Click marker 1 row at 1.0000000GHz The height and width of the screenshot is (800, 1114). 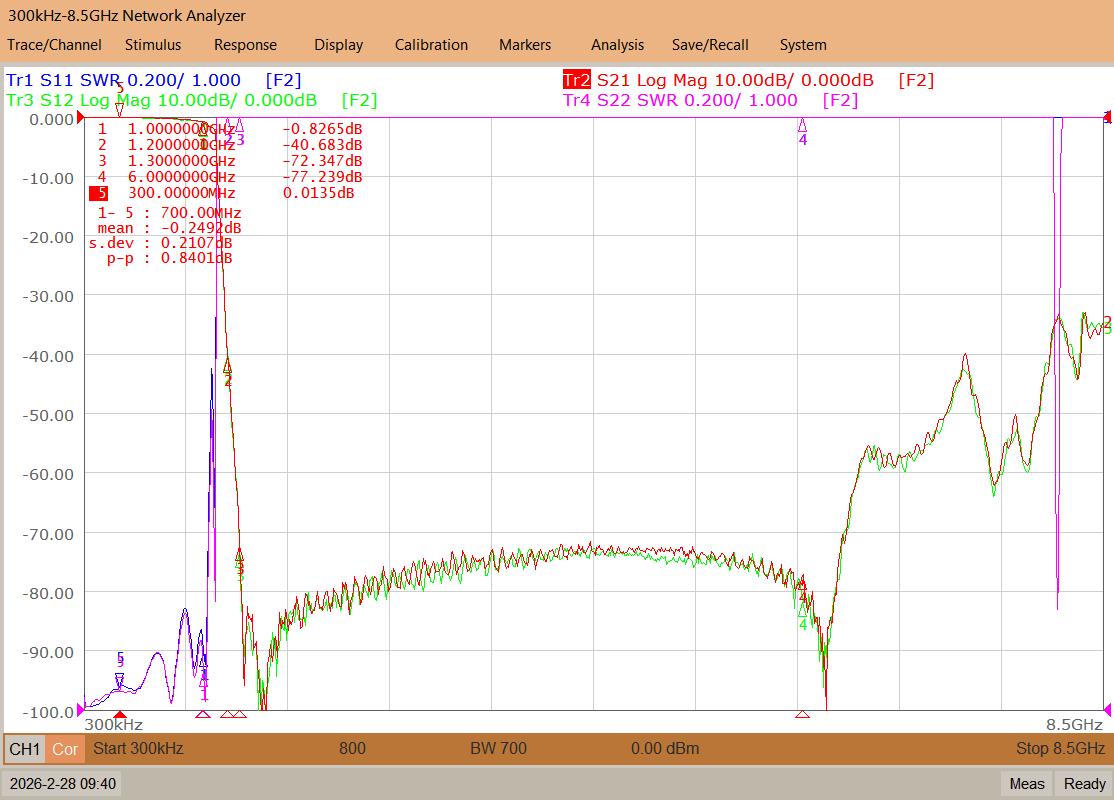point(229,129)
